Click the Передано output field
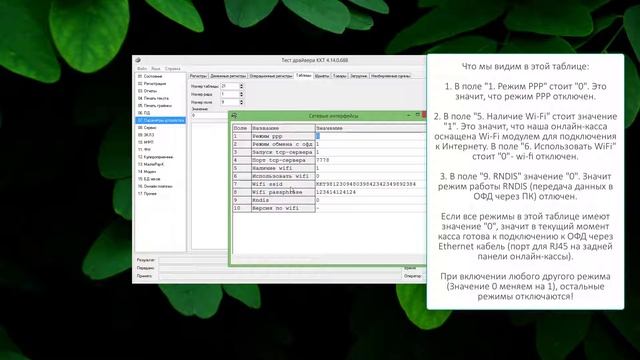 [281, 268]
